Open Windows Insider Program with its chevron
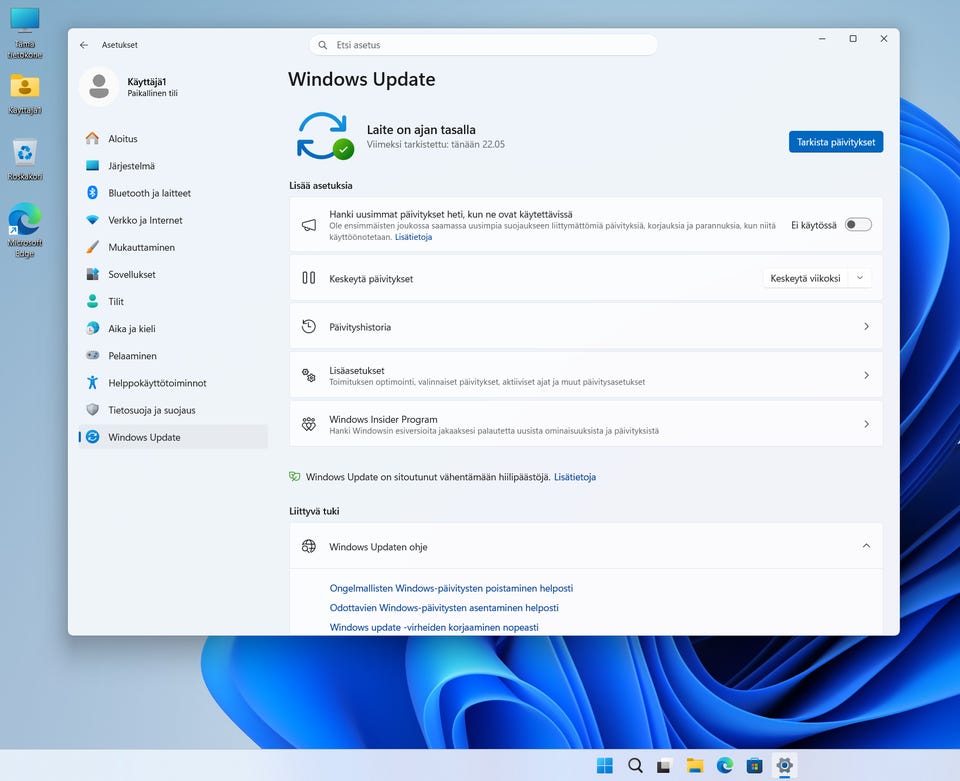The height and width of the screenshot is (781, 960). click(x=866, y=424)
